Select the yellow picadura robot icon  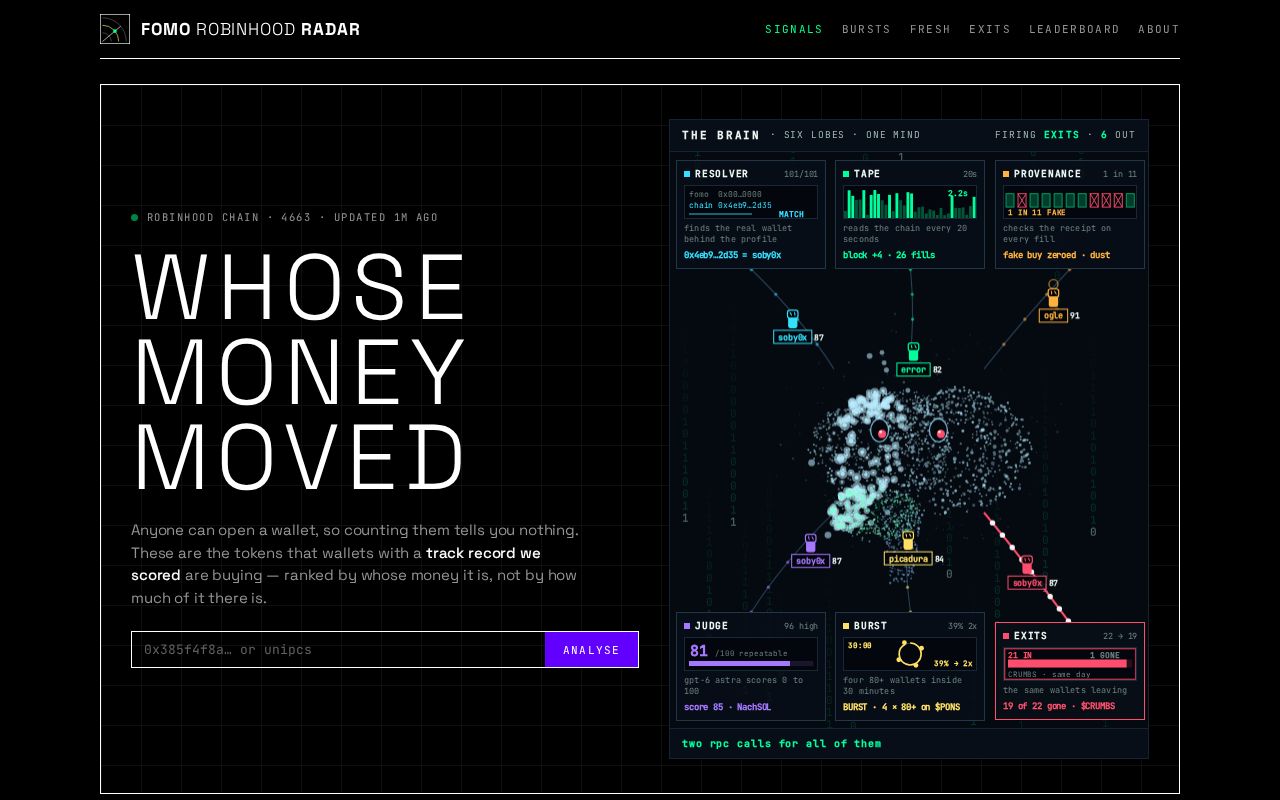click(907, 540)
